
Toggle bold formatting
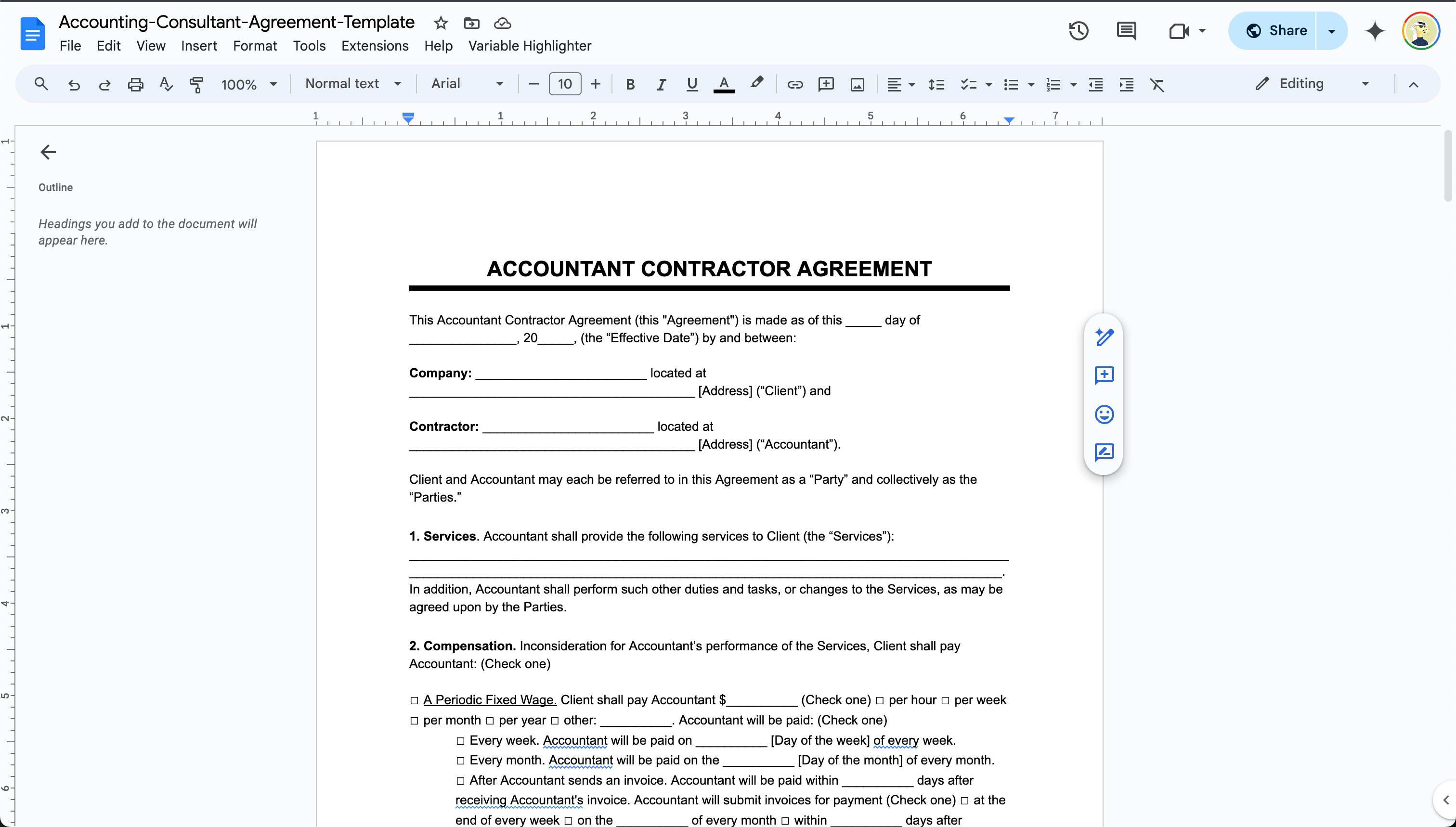pyautogui.click(x=630, y=84)
